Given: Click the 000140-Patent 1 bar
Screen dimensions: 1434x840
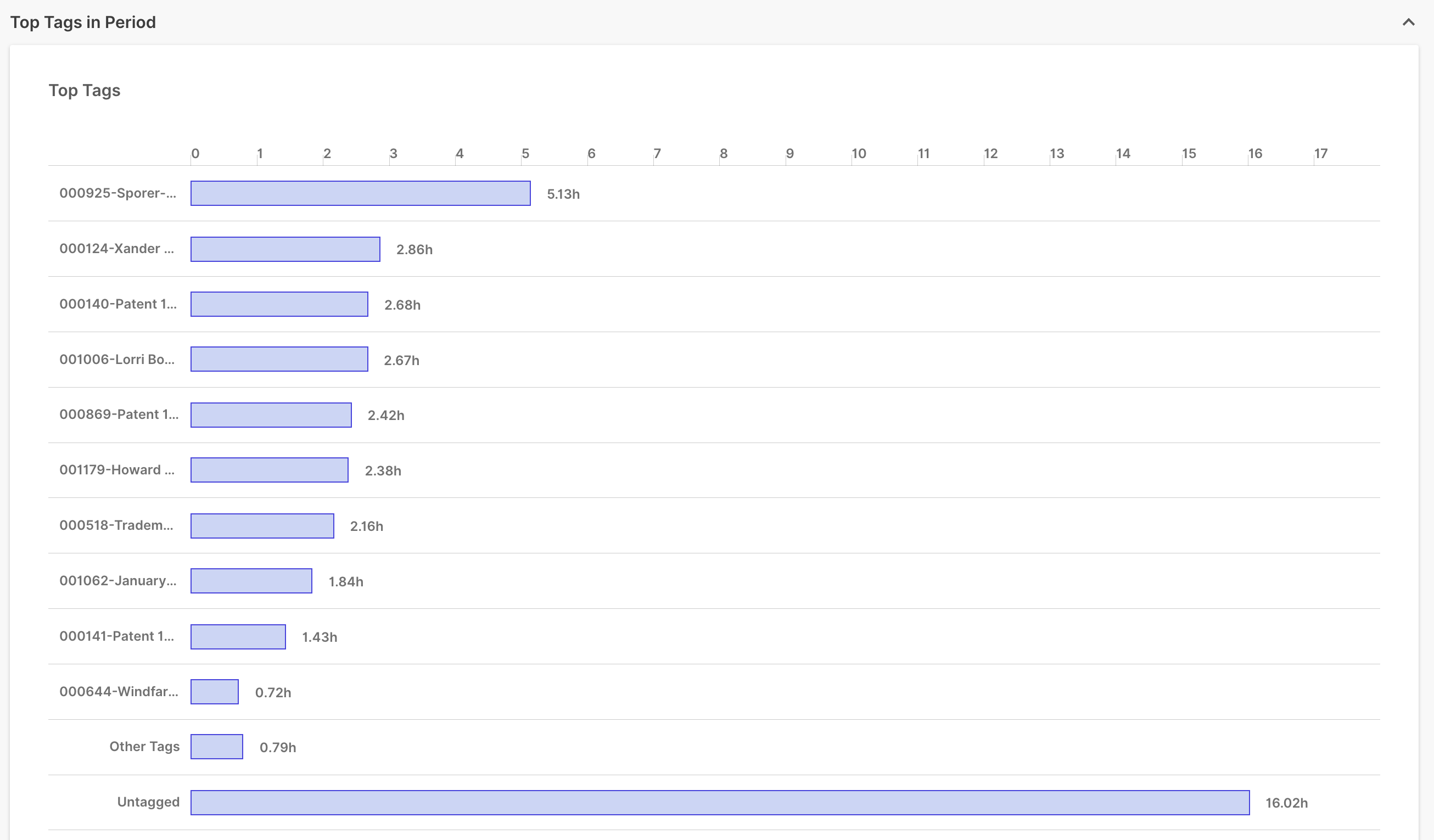Looking at the screenshot, I should coord(279,305).
